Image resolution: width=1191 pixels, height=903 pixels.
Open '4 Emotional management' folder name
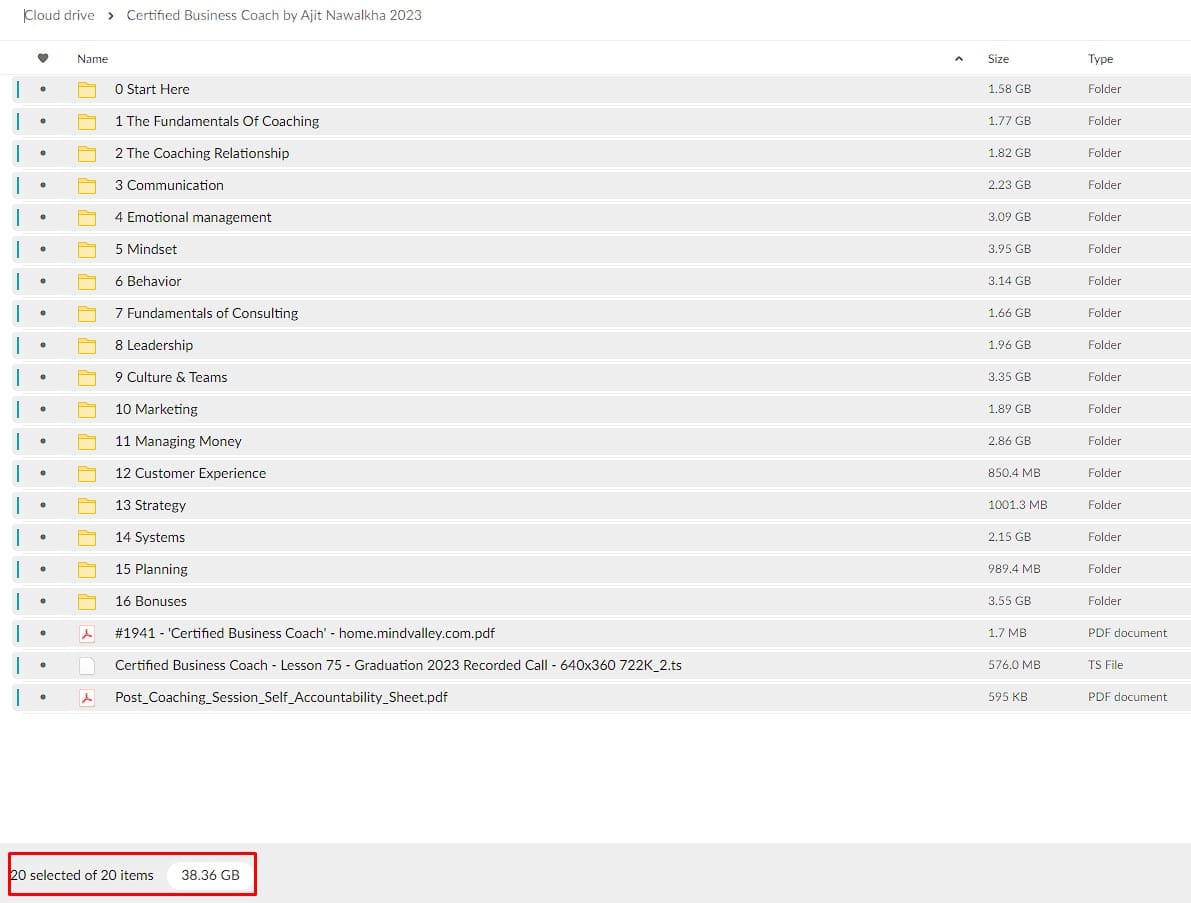click(x=193, y=217)
